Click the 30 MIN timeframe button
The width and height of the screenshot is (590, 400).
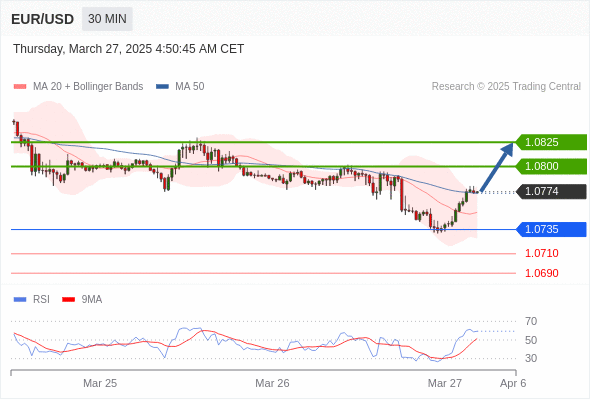click(x=107, y=19)
